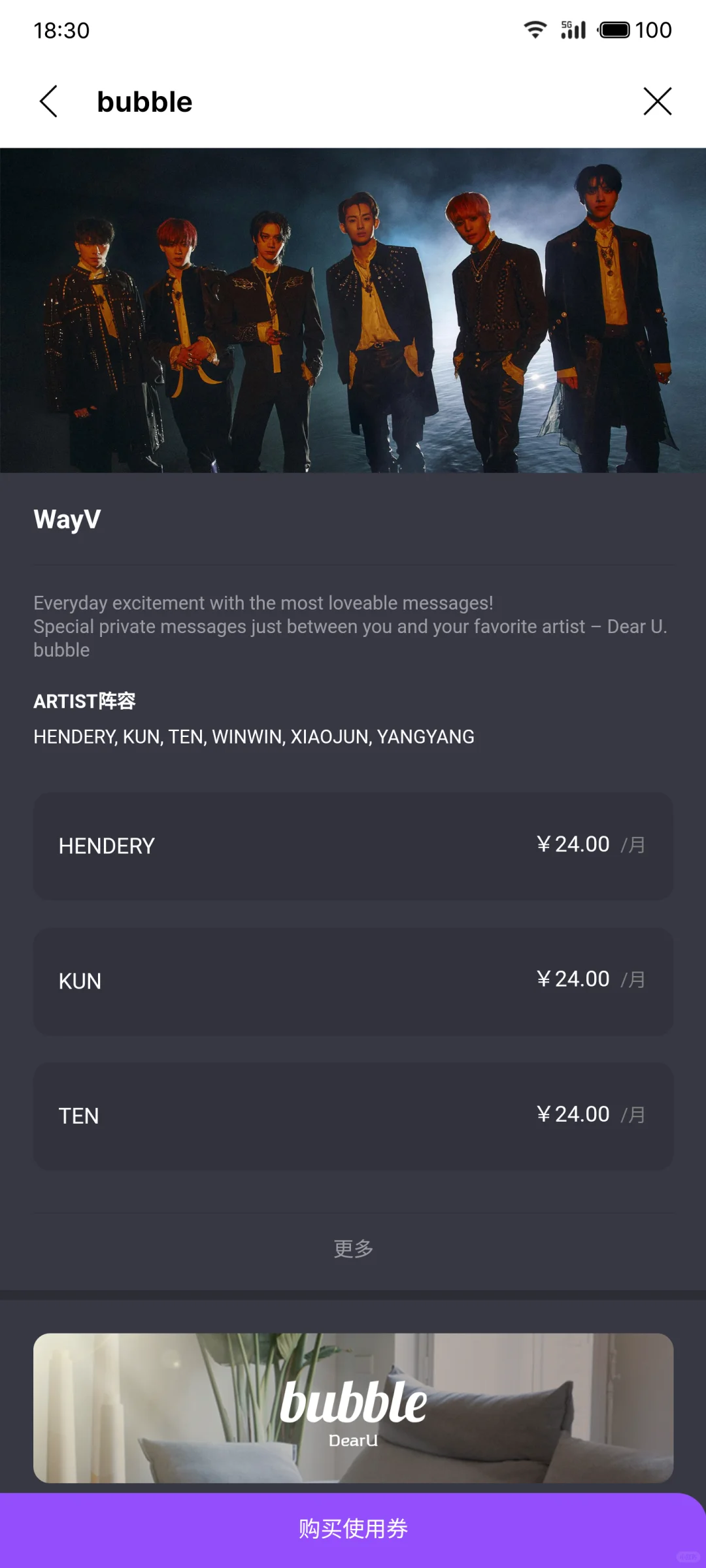Select the HENDERY subscription option
The width and height of the screenshot is (706, 1568).
[353, 846]
